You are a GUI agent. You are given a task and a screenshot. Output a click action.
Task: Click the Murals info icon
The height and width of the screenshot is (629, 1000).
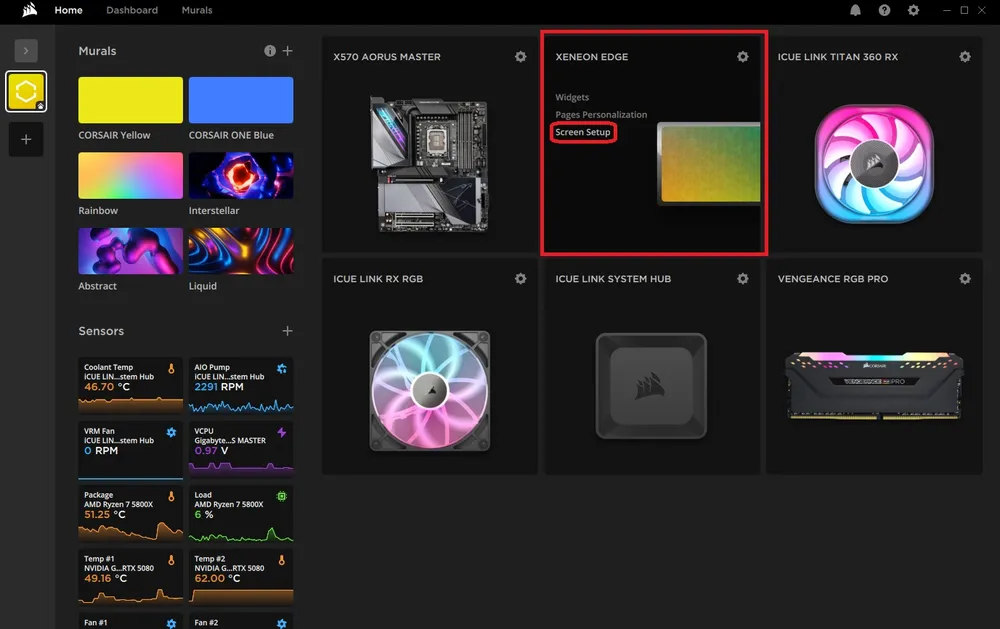pyautogui.click(x=270, y=51)
